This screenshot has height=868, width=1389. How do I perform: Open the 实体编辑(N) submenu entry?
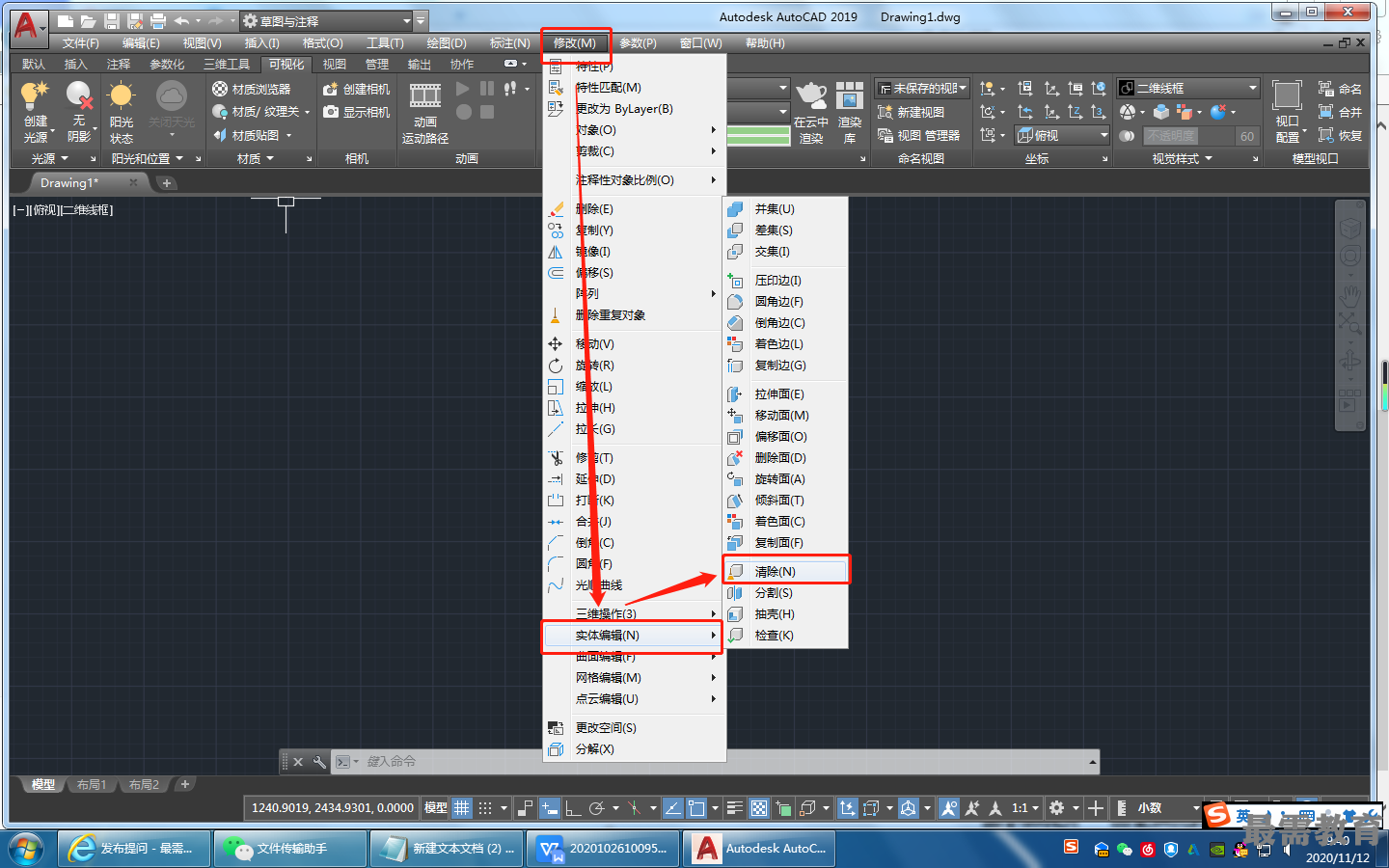click(x=632, y=635)
